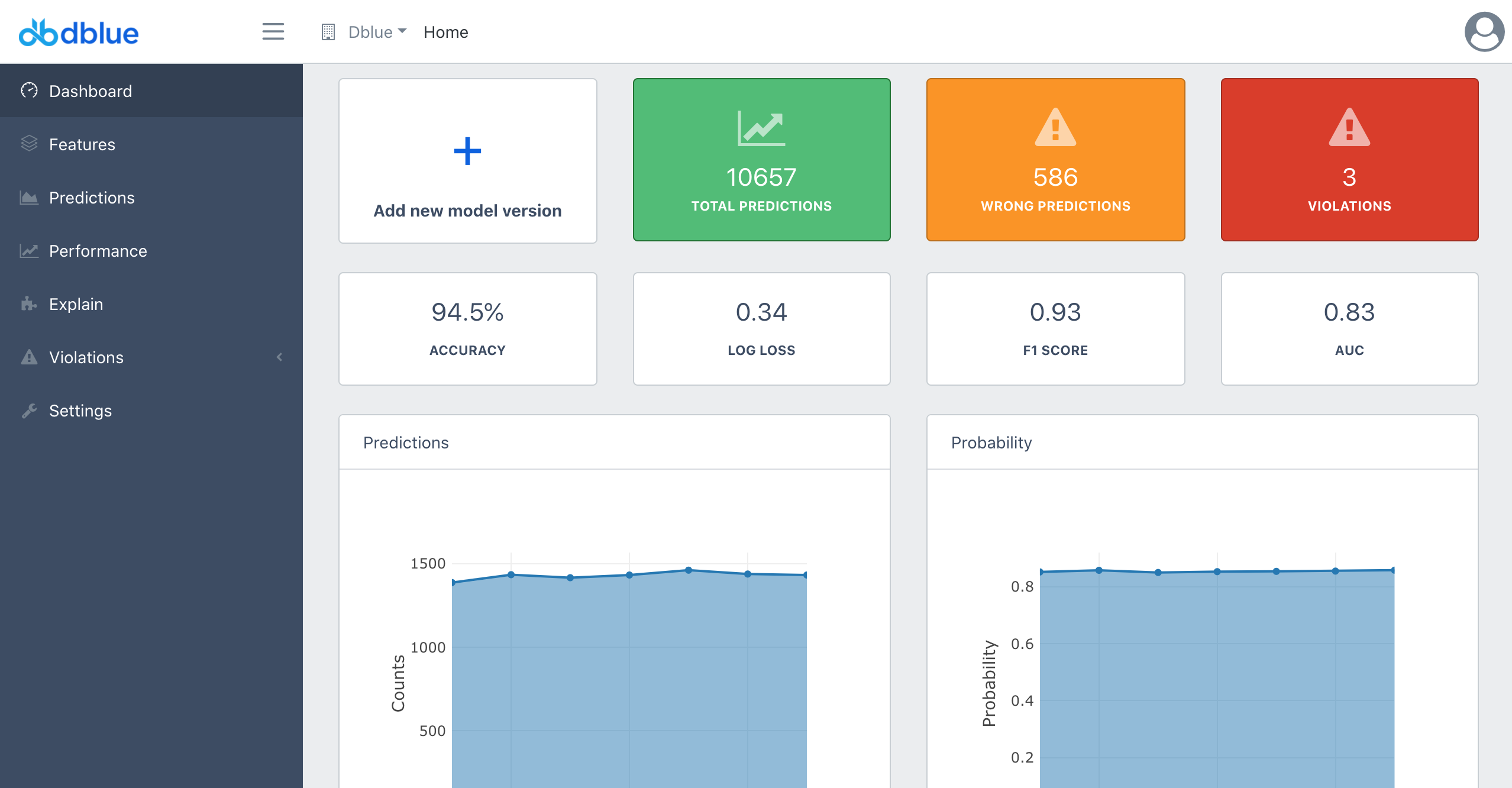The height and width of the screenshot is (788, 1512).
Task: Click the red Violations warning icon
Action: [x=1349, y=128]
